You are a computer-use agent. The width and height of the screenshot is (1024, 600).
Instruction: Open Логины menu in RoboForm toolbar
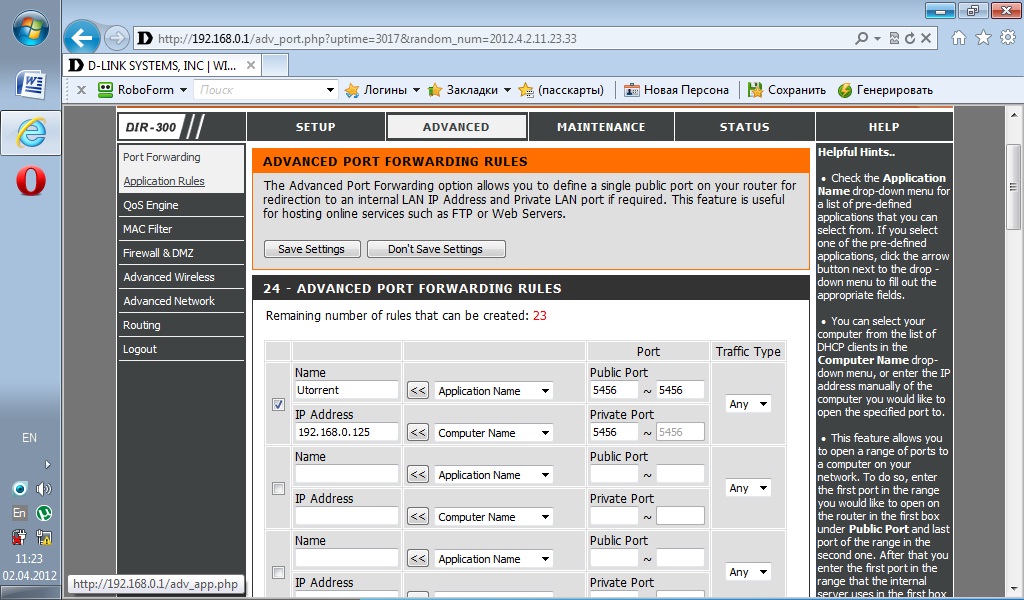(382, 90)
